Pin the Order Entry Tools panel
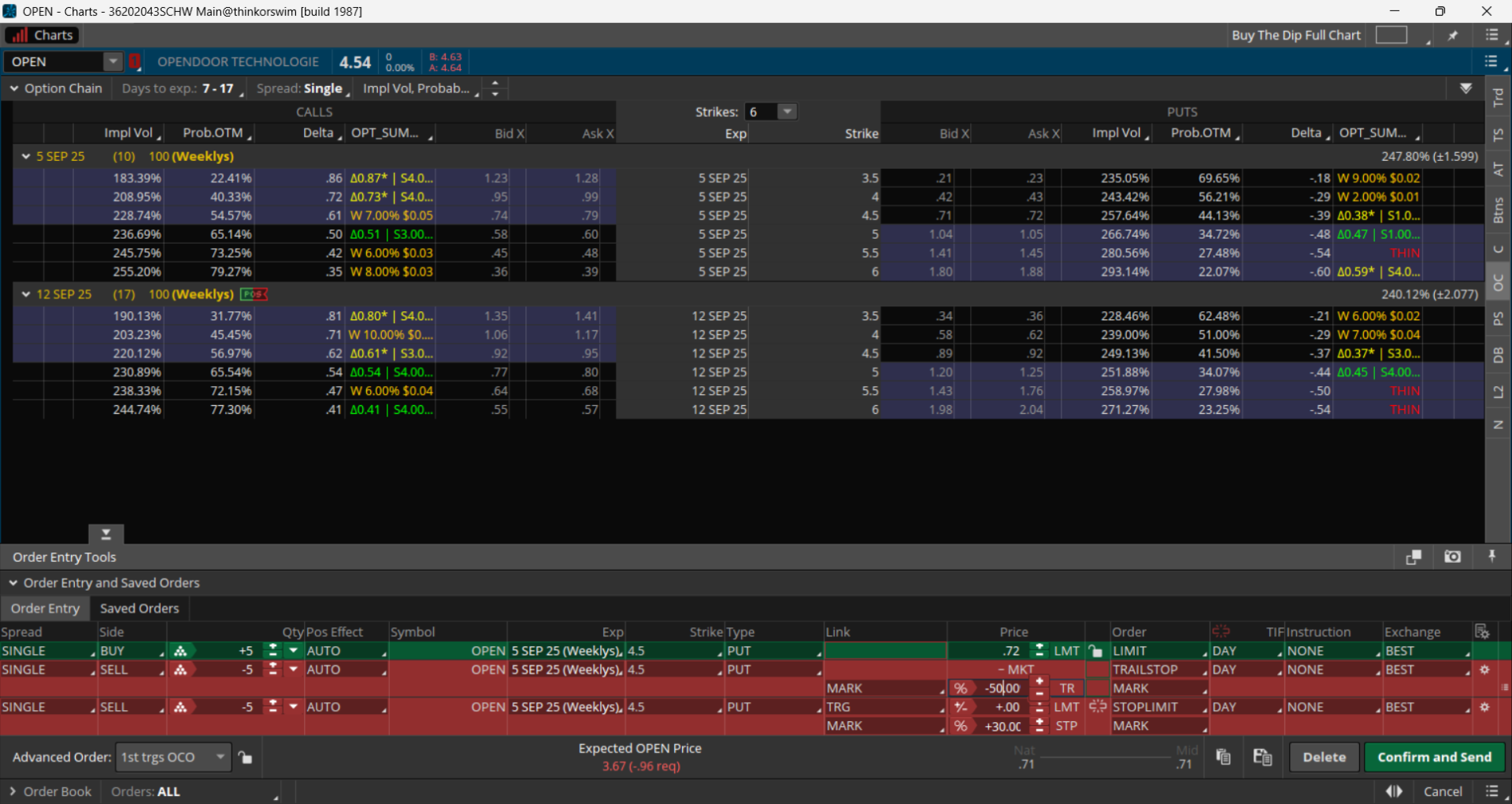The height and width of the screenshot is (804, 1512). click(1492, 556)
